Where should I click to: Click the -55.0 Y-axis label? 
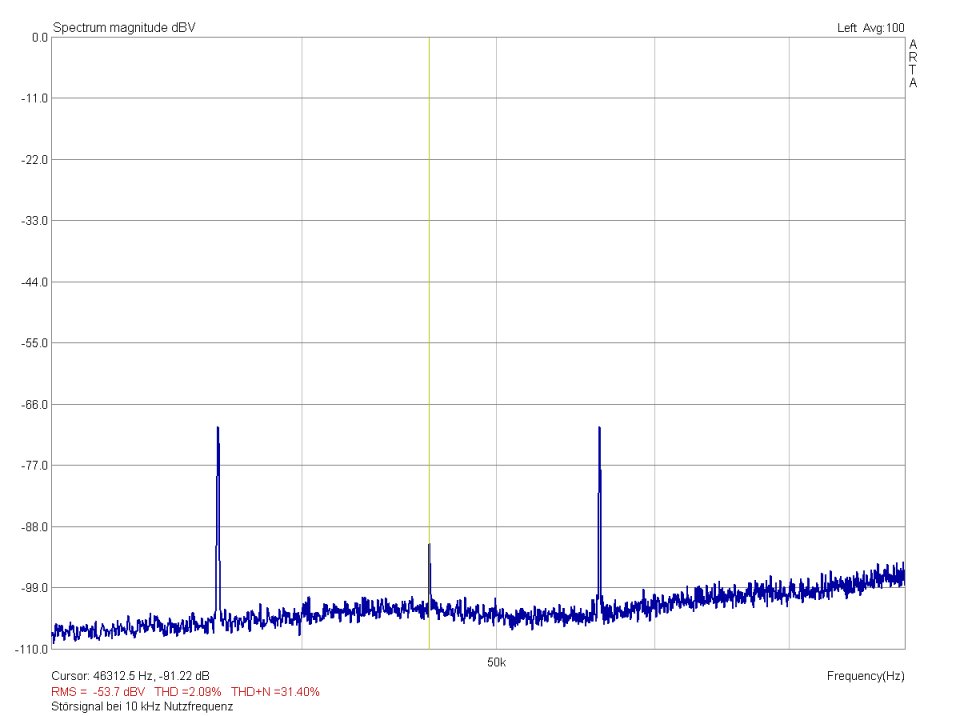pos(36,343)
